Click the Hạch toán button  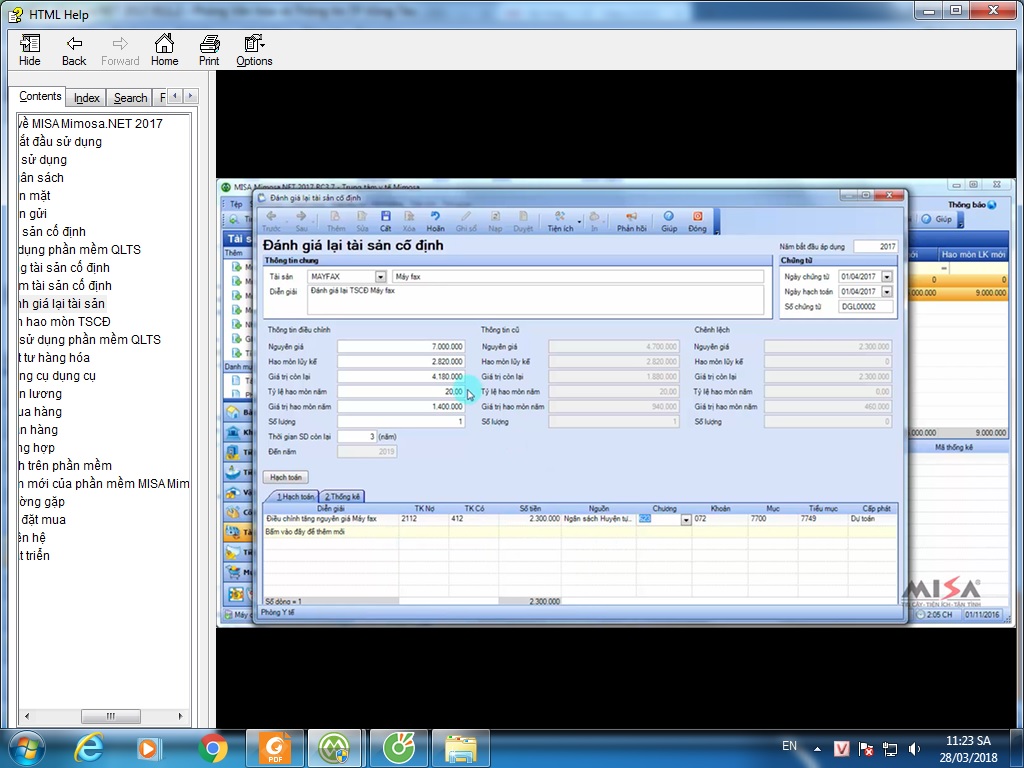point(285,477)
